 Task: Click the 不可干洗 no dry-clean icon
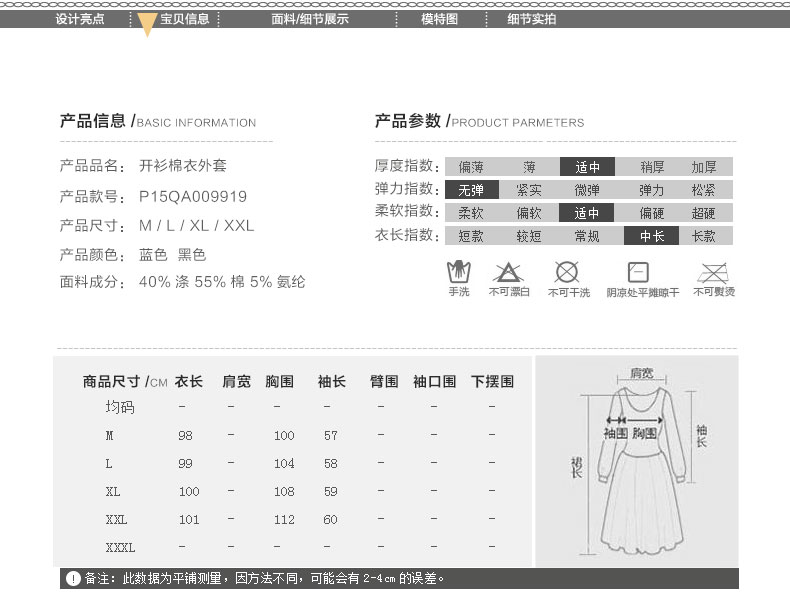pyautogui.click(x=567, y=272)
